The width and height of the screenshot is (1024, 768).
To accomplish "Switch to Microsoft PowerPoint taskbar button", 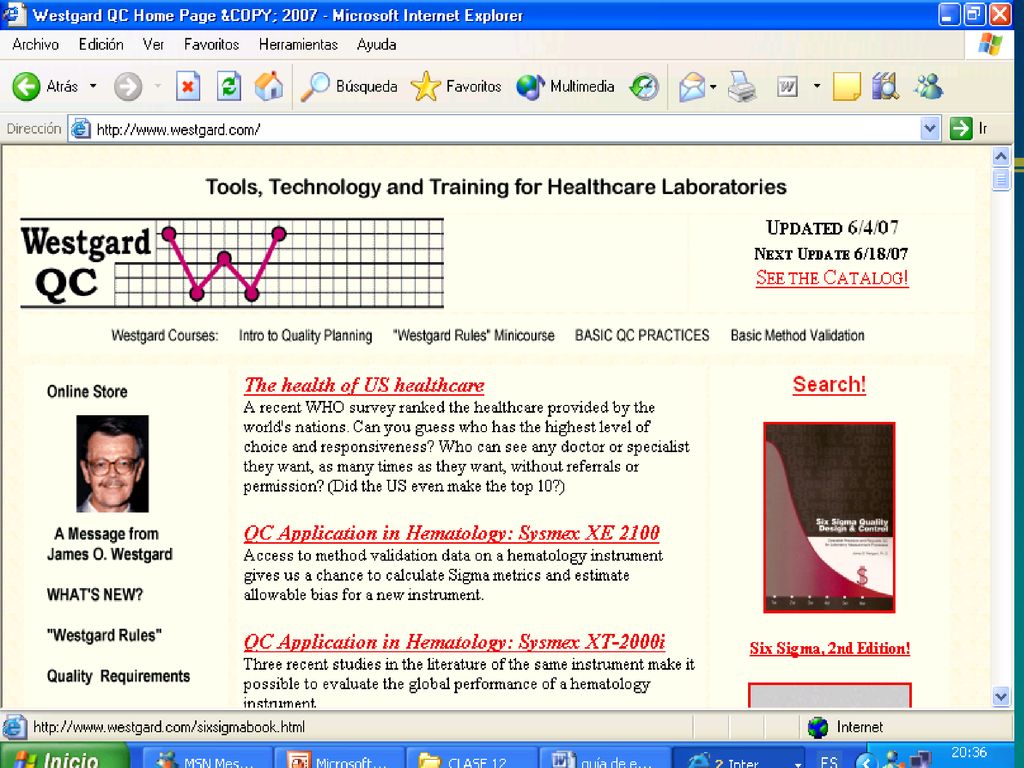I will (x=338, y=758).
